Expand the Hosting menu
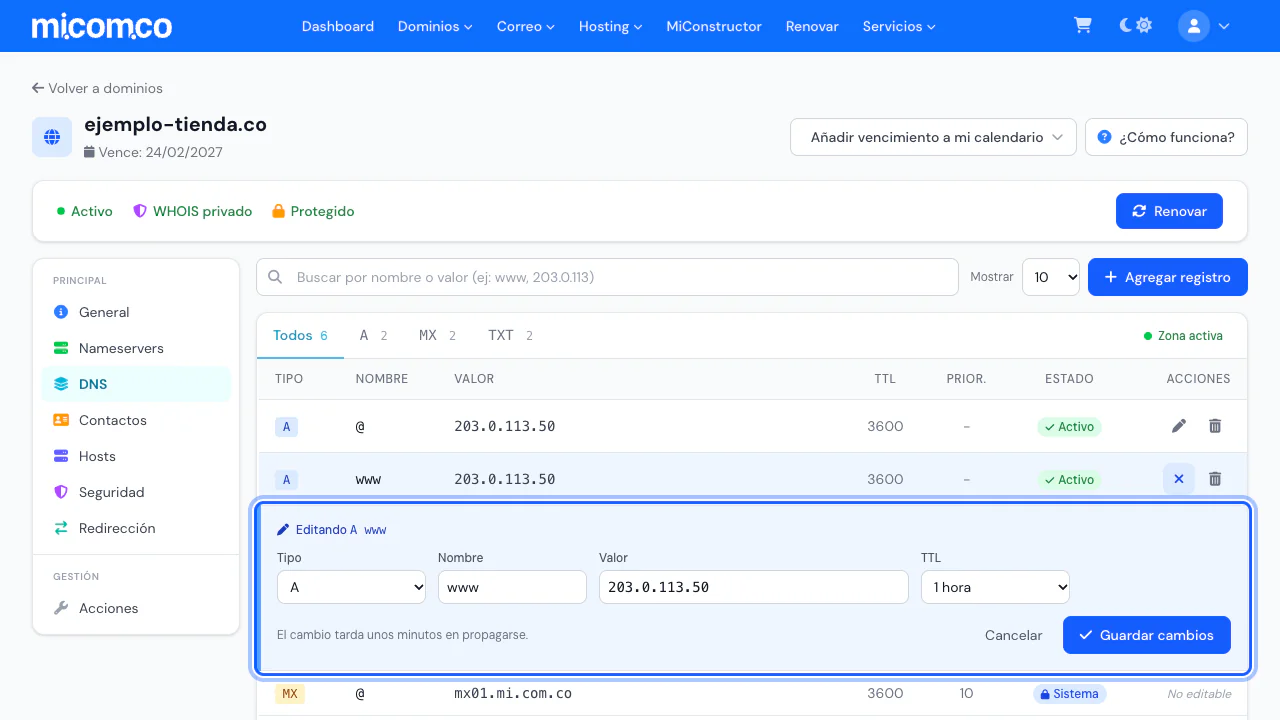Viewport: 1280px width, 720px height. [610, 26]
